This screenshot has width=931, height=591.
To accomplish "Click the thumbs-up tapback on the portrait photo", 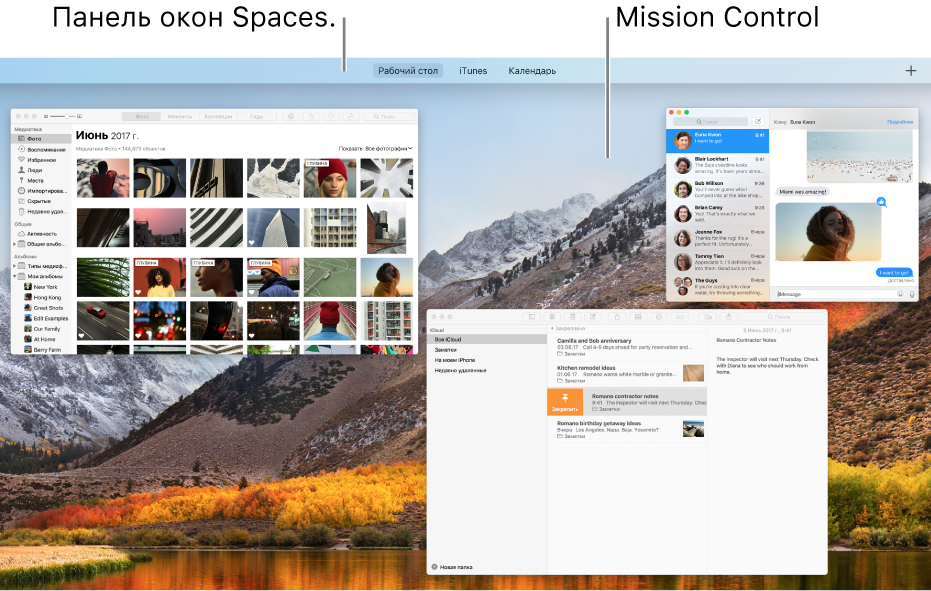I will pyautogui.click(x=882, y=202).
